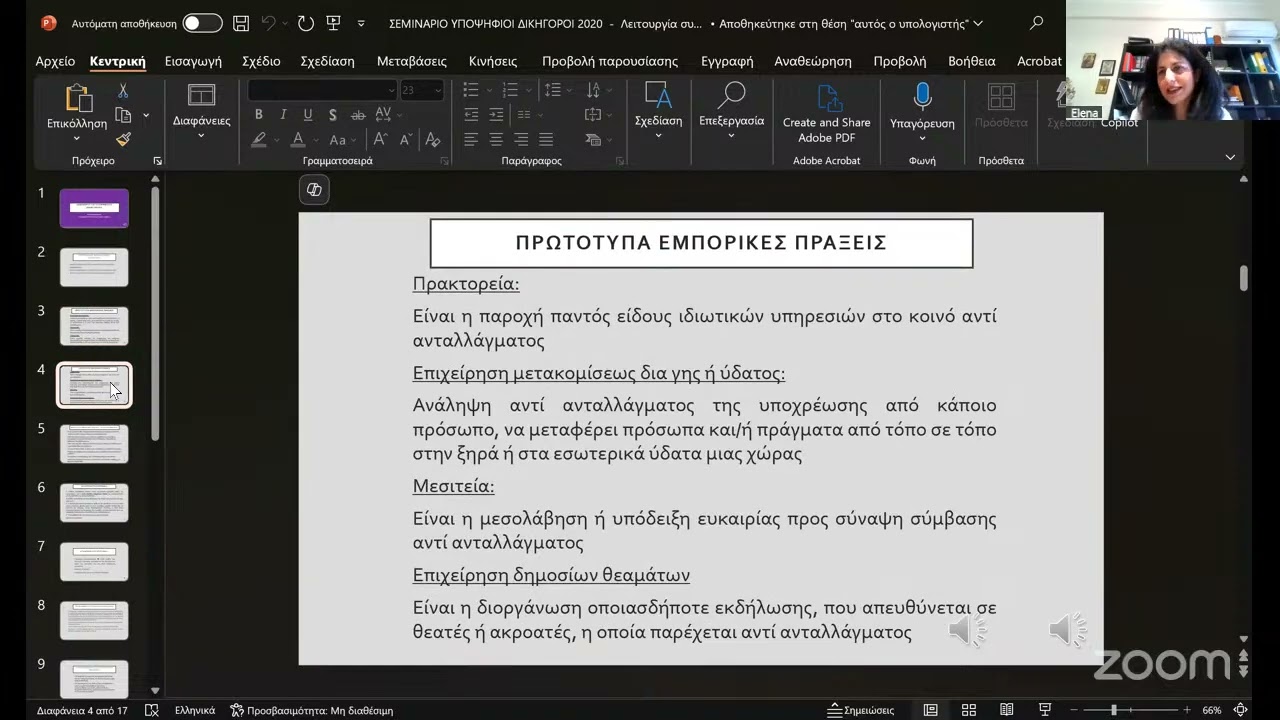
Task: Toggle Align left paragraph
Action: [x=471, y=140]
